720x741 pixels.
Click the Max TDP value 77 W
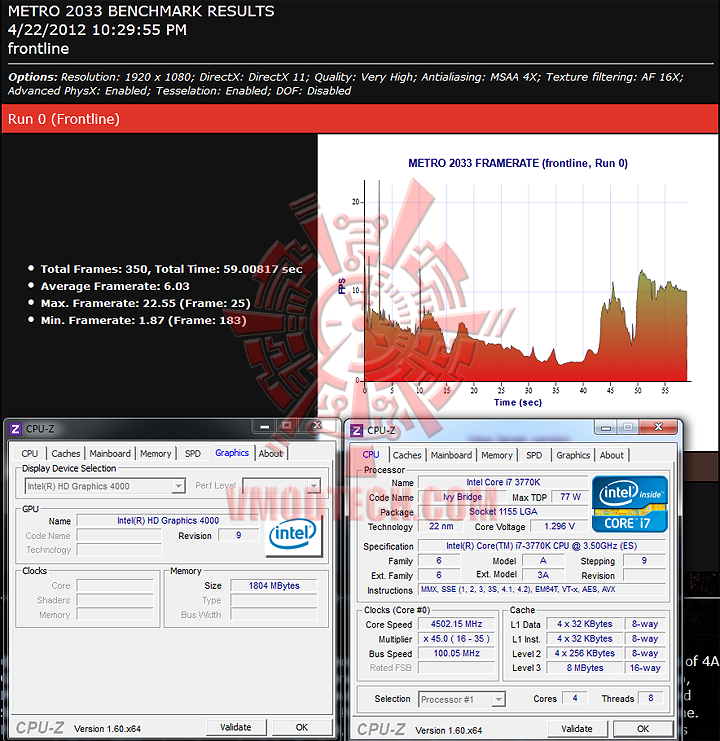click(x=570, y=497)
